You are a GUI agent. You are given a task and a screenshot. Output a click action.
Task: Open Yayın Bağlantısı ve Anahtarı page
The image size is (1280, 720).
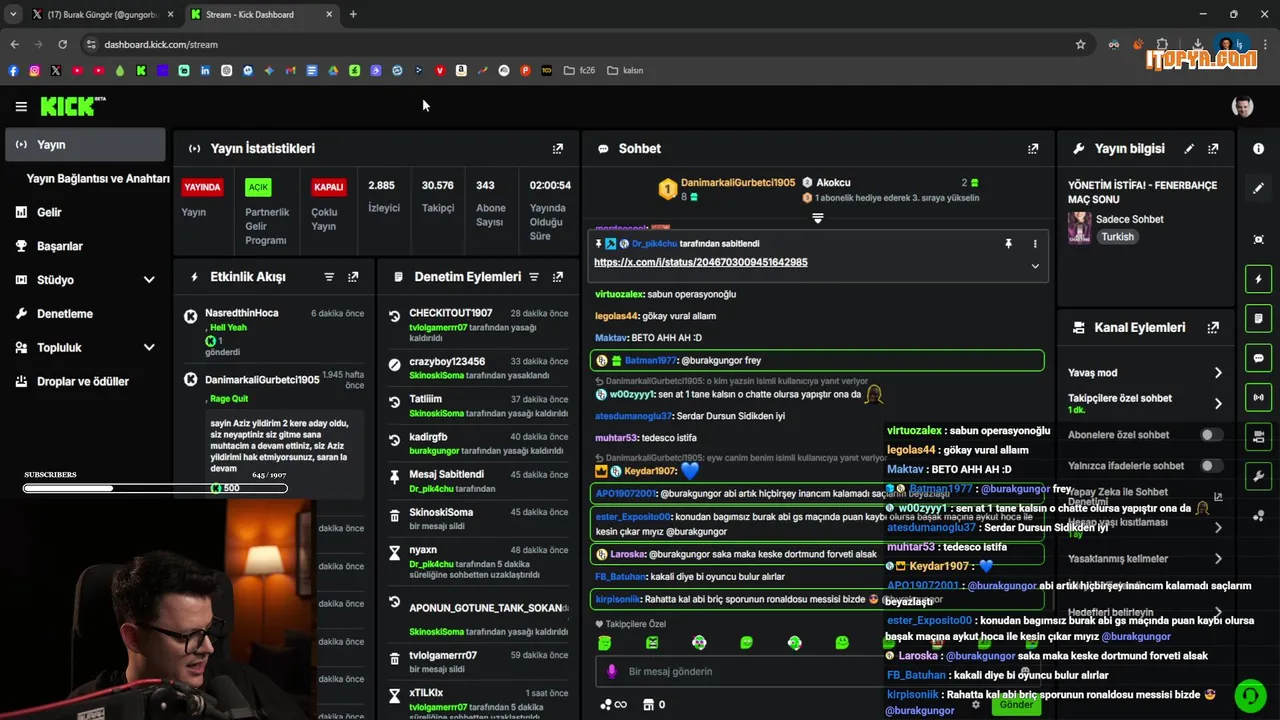(x=98, y=178)
